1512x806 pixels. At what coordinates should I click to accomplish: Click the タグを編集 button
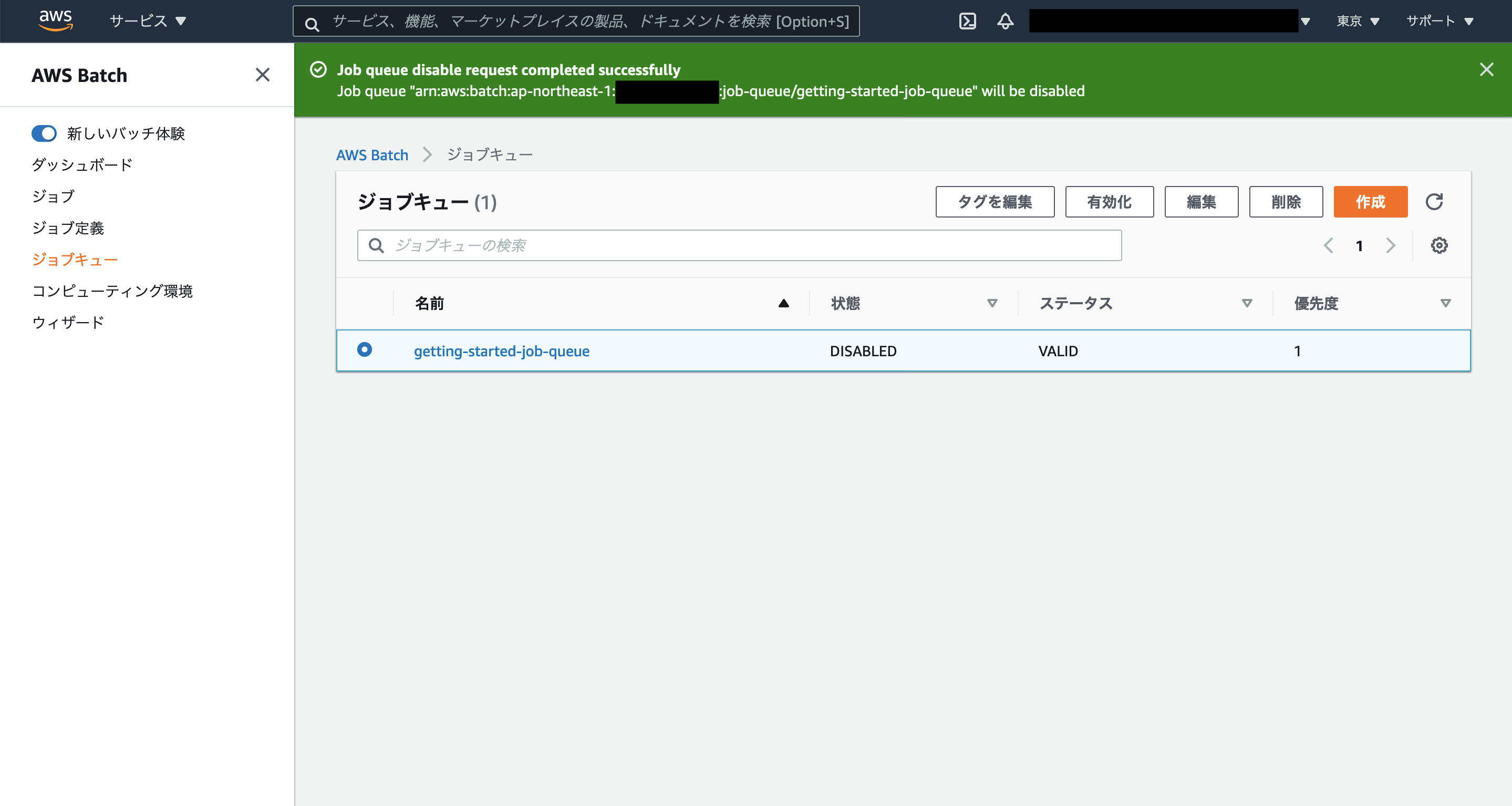(995, 202)
